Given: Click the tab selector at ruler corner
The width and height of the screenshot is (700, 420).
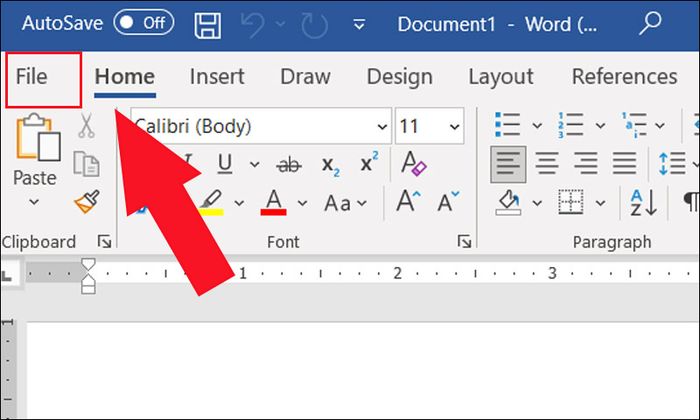Looking at the screenshot, I should [x=7, y=274].
